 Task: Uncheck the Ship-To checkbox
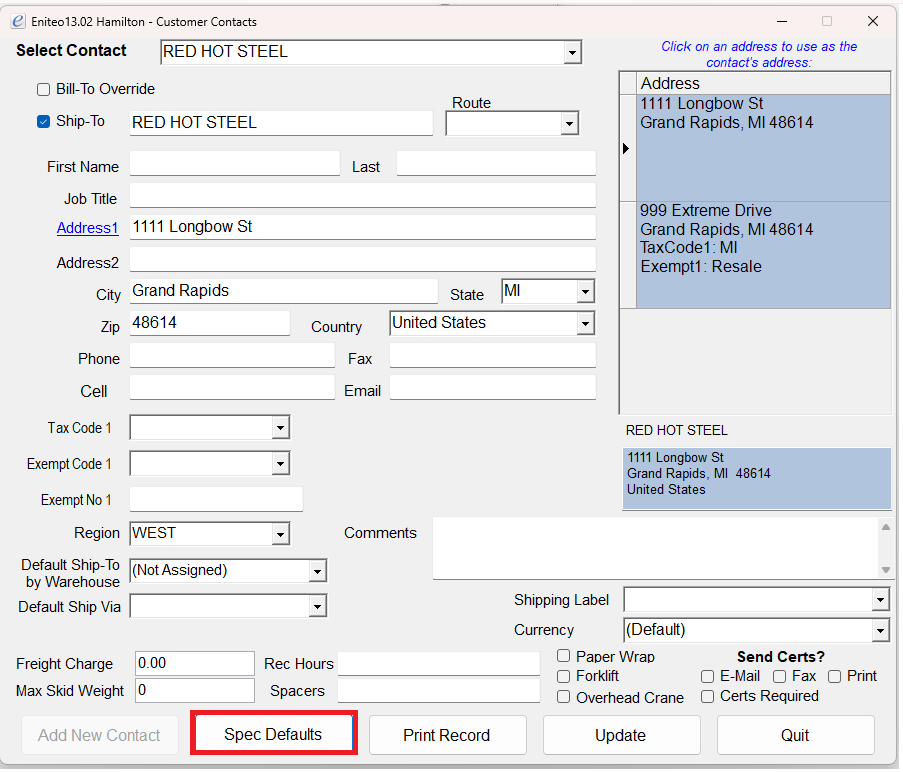(43, 121)
